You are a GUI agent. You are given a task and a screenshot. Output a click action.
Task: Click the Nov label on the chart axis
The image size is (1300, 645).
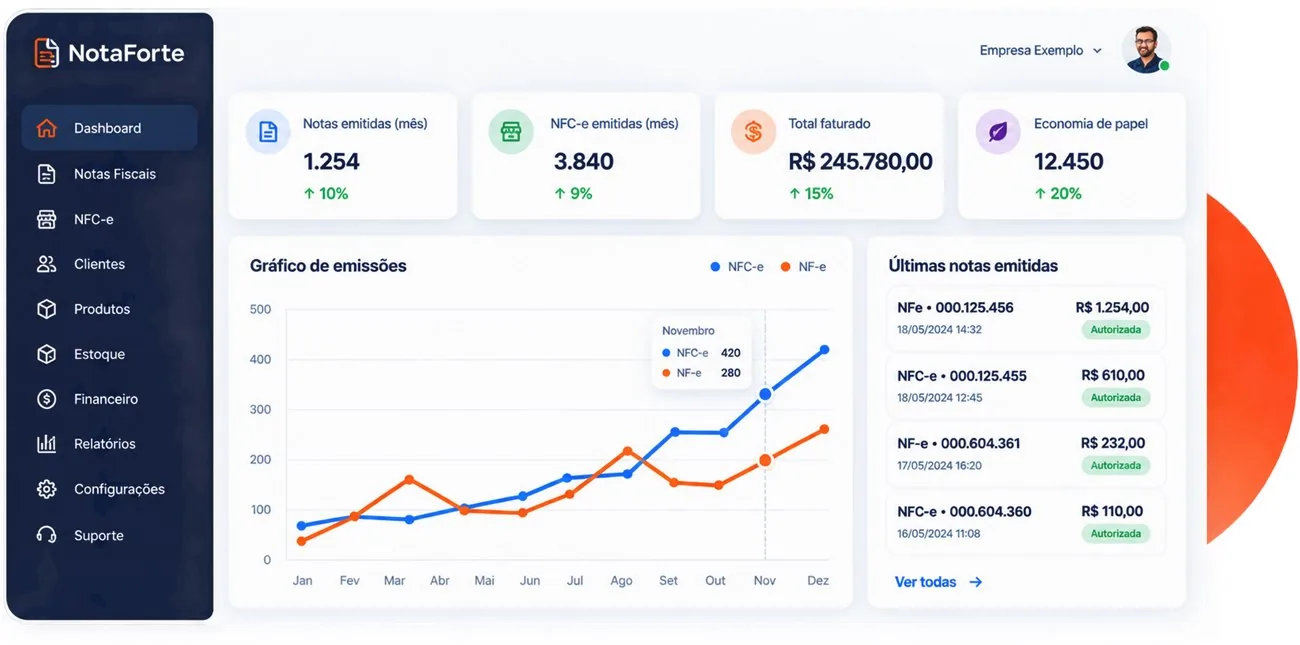(x=765, y=581)
